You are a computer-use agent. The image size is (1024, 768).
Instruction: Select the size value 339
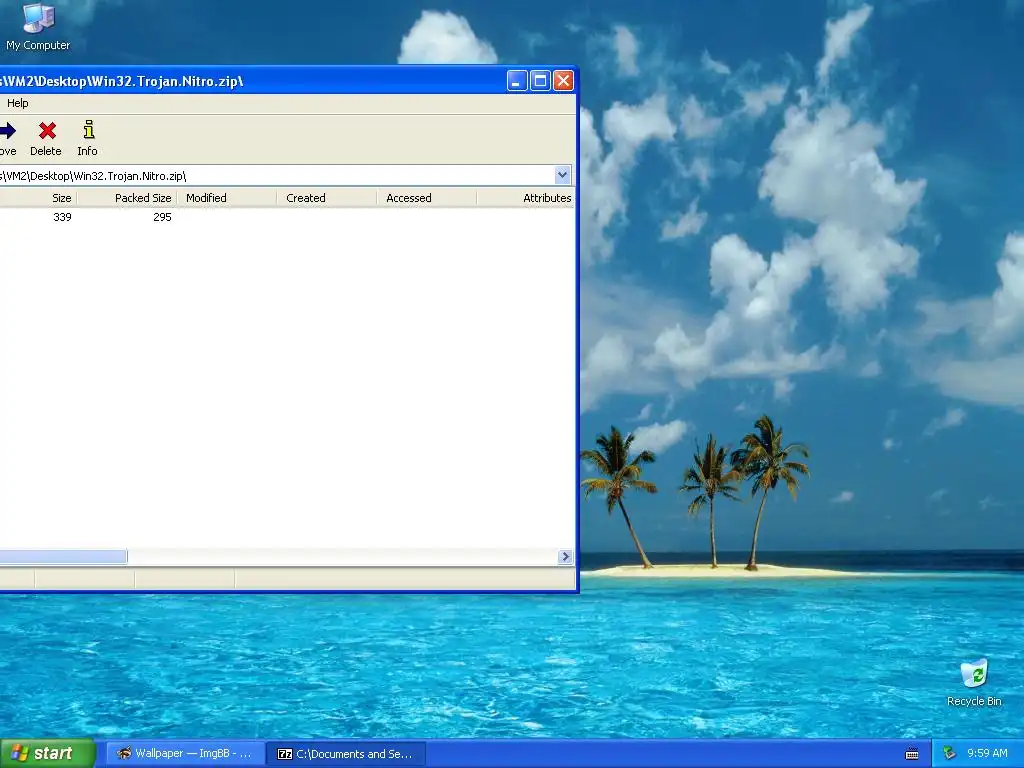point(62,217)
